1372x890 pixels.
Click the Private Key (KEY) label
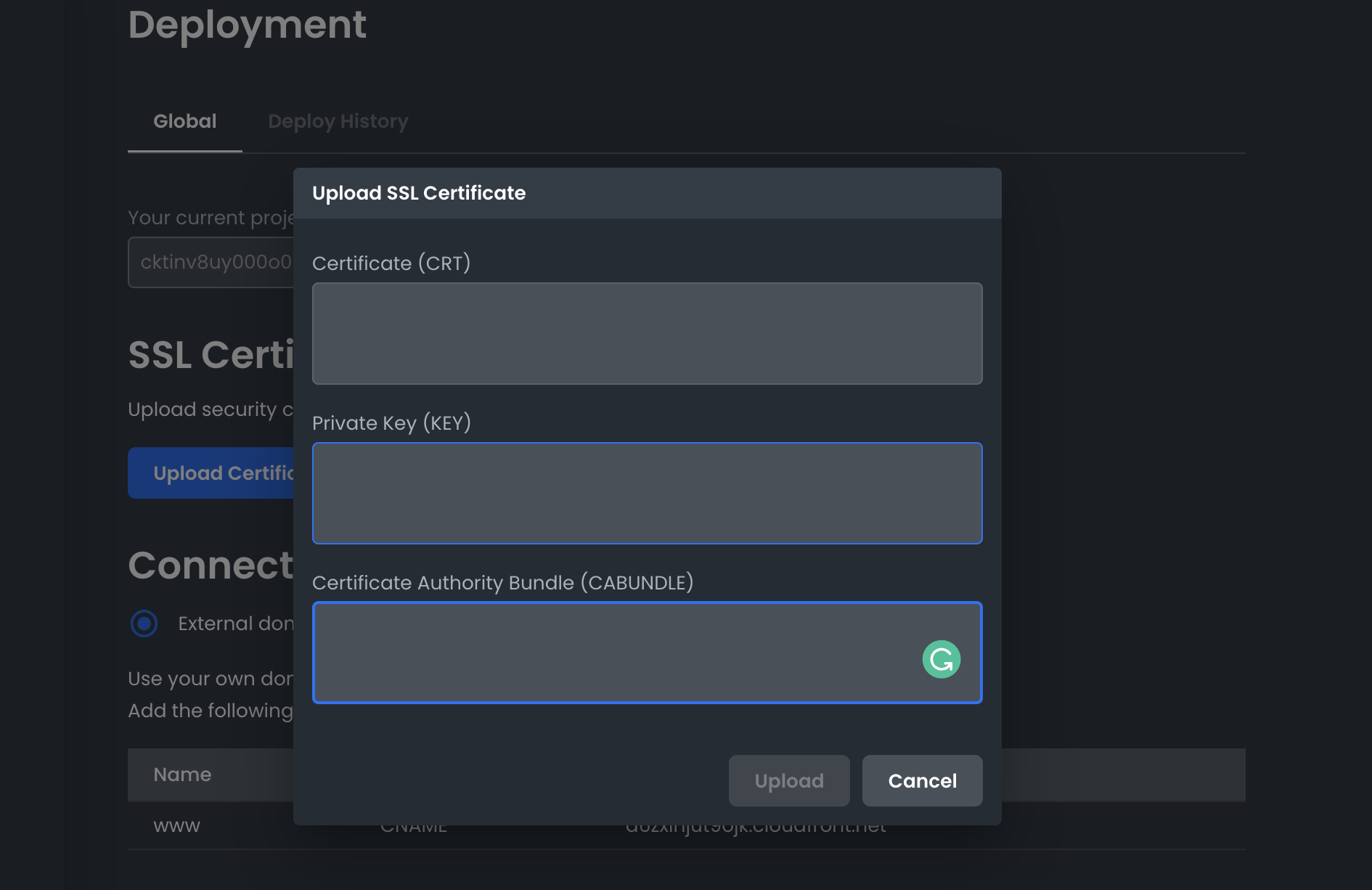tap(391, 422)
